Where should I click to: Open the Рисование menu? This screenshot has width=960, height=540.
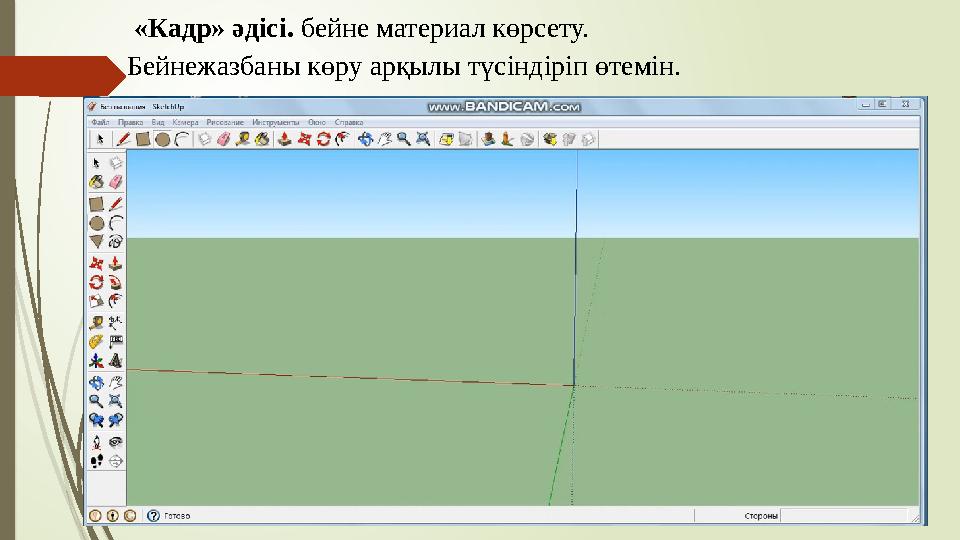pyautogui.click(x=225, y=122)
